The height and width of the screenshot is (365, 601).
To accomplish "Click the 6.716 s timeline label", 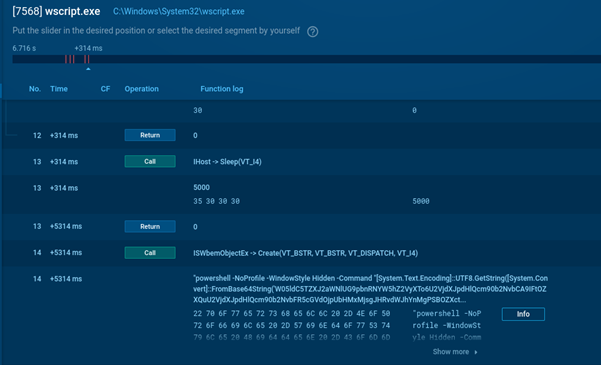I will [x=24, y=48].
